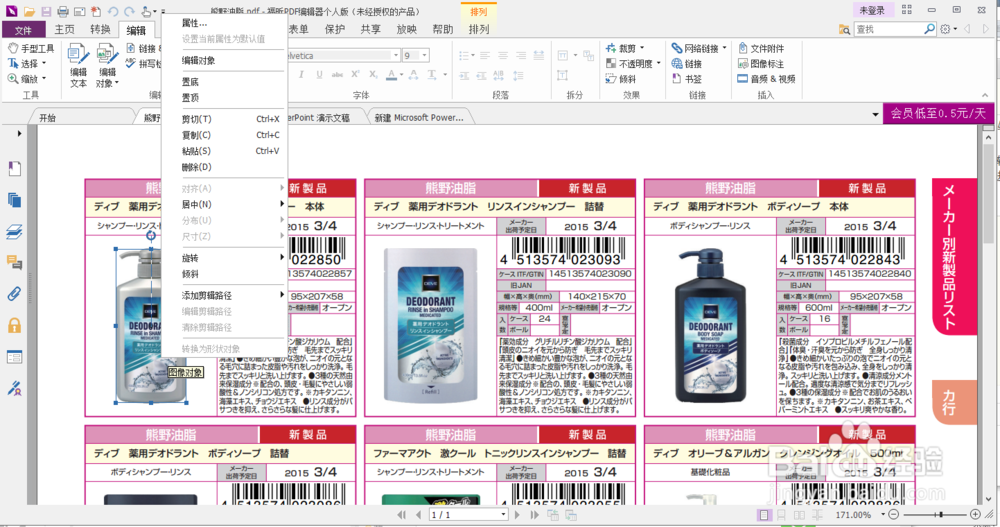Click the 未登录 sign-in button
The width and height of the screenshot is (1000, 527).
click(x=872, y=10)
